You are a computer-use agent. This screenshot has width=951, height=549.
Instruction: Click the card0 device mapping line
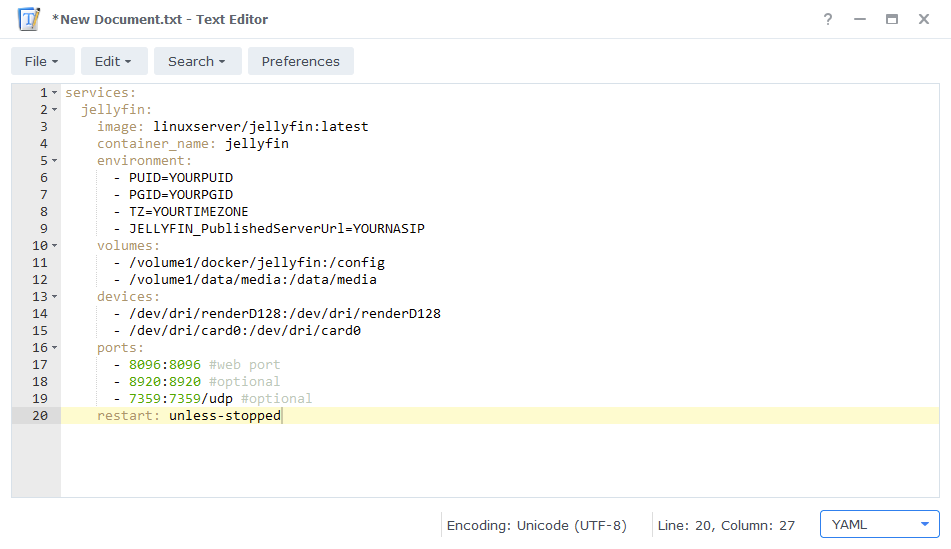click(x=244, y=331)
